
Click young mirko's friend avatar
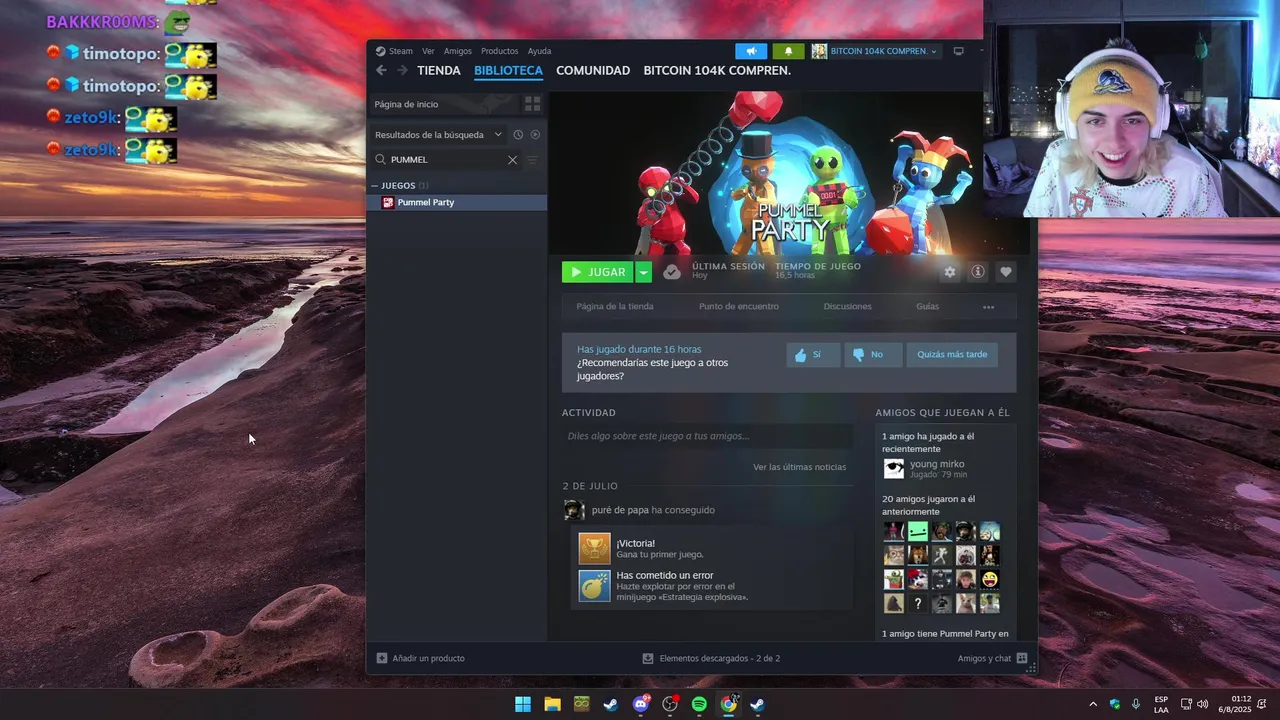(893, 469)
